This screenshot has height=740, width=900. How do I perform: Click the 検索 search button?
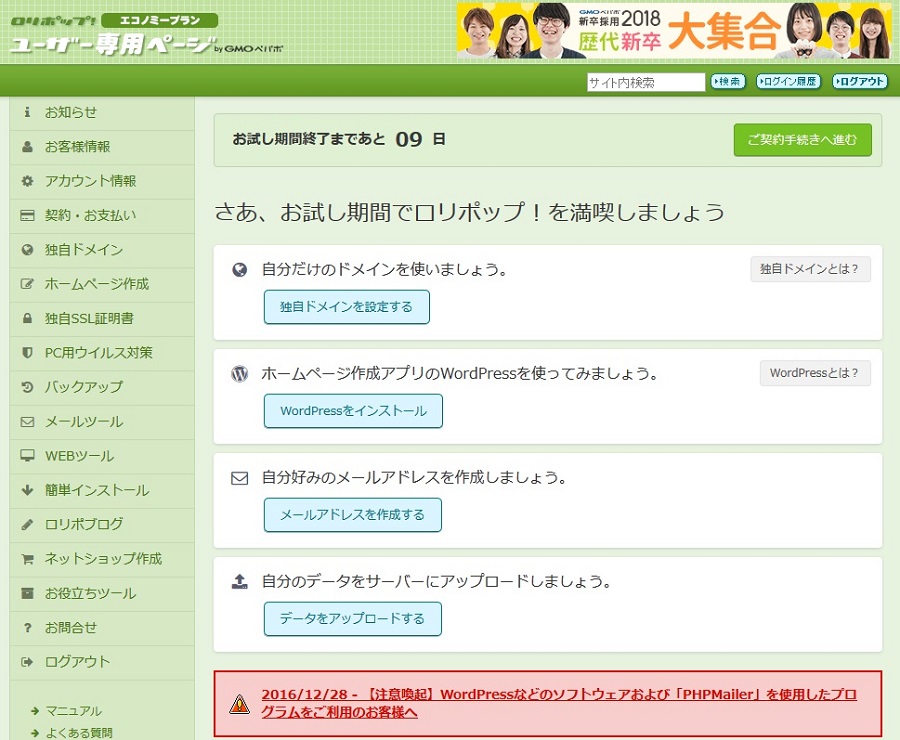(728, 82)
